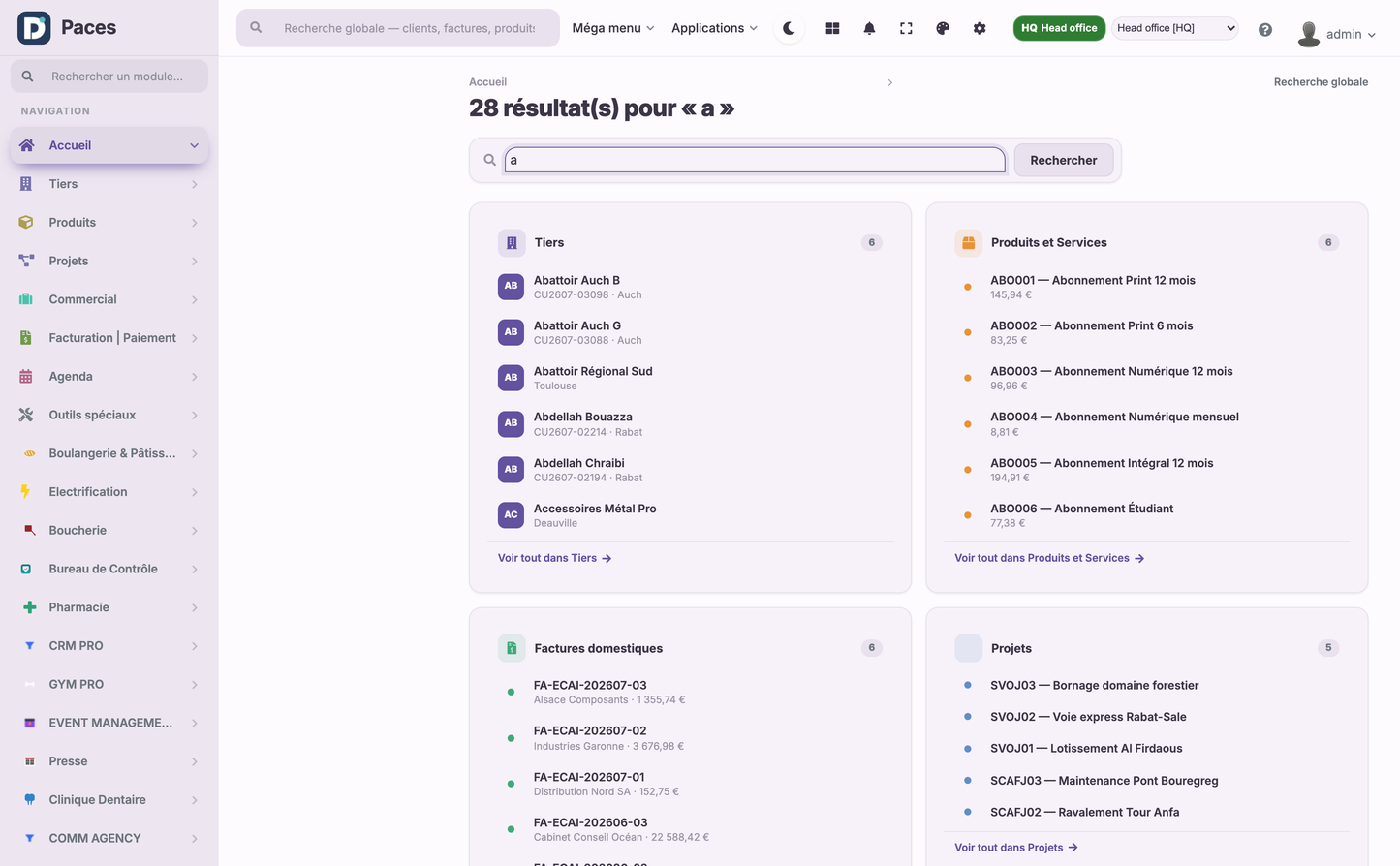Click the Factures domestiques card icon
The height and width of the screenshot is (866, 1400).
coord(512,648)
